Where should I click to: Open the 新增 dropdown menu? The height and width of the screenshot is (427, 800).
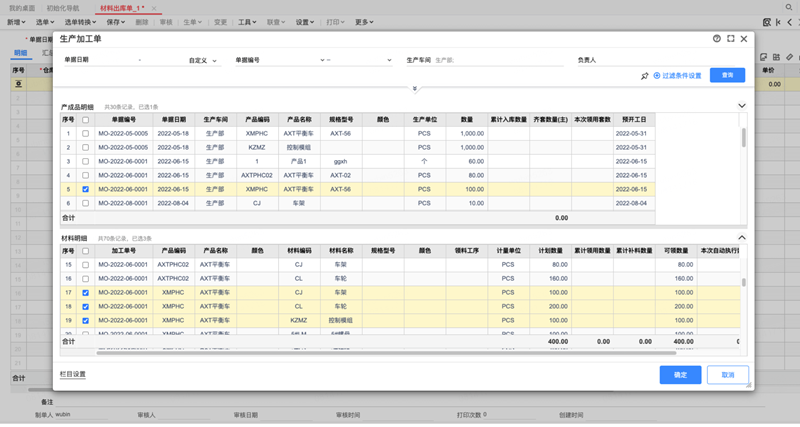tap(16, 22)
